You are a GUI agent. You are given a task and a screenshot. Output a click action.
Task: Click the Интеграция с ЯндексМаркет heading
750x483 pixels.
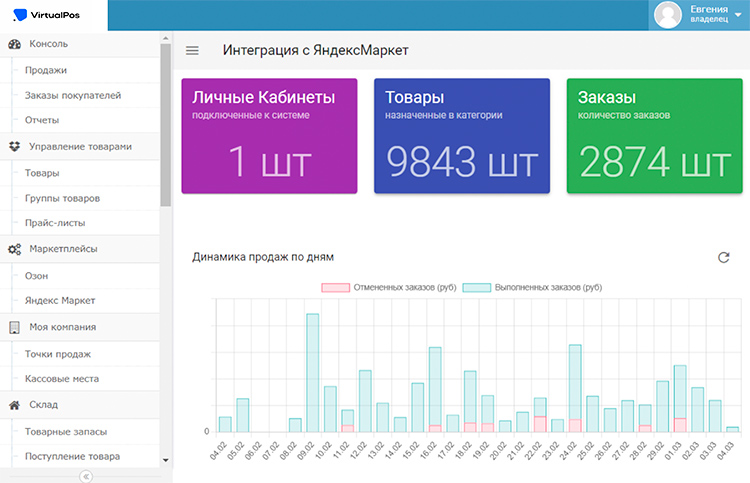point(316,50)
